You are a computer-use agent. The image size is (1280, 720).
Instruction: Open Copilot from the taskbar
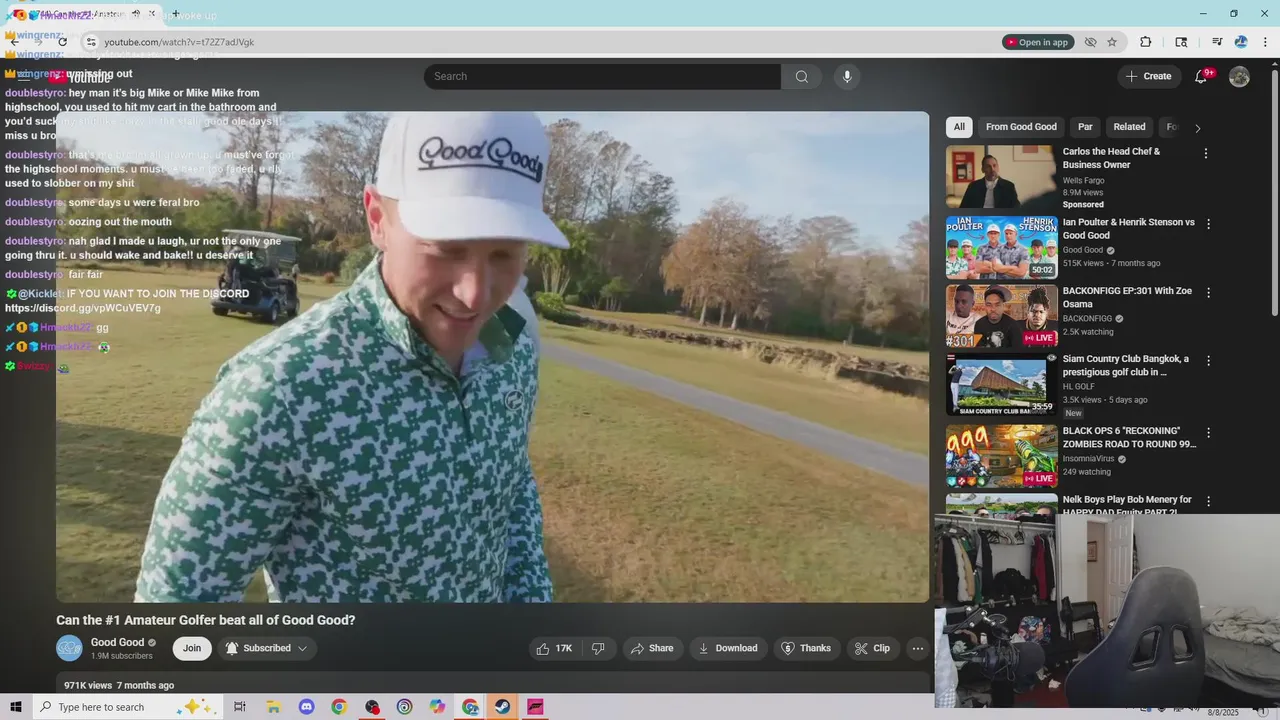(437, 707)
